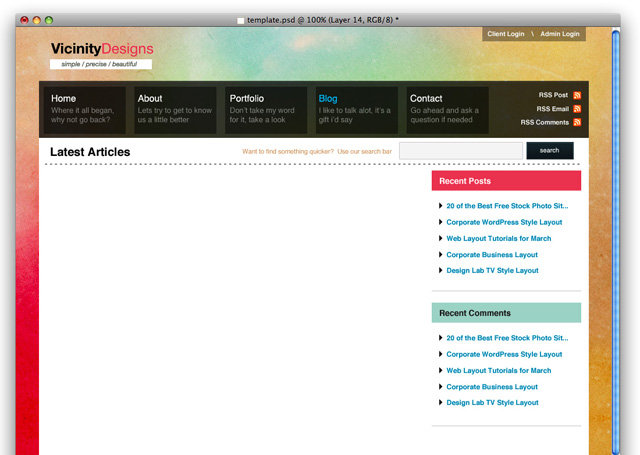Focus the search input field
The width and height of the screenshot is (640, 455).
tap(461, 151)
